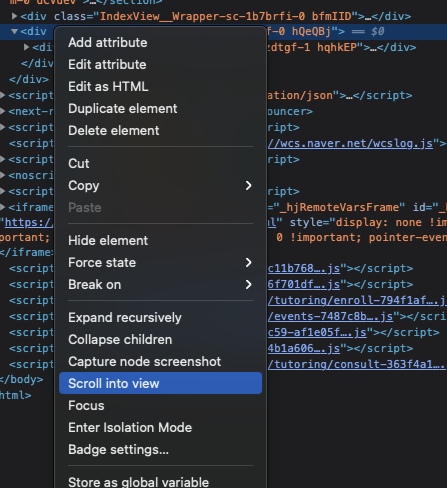Click Scroll into view menu item

pyautogui.click(x=160, y=383)
